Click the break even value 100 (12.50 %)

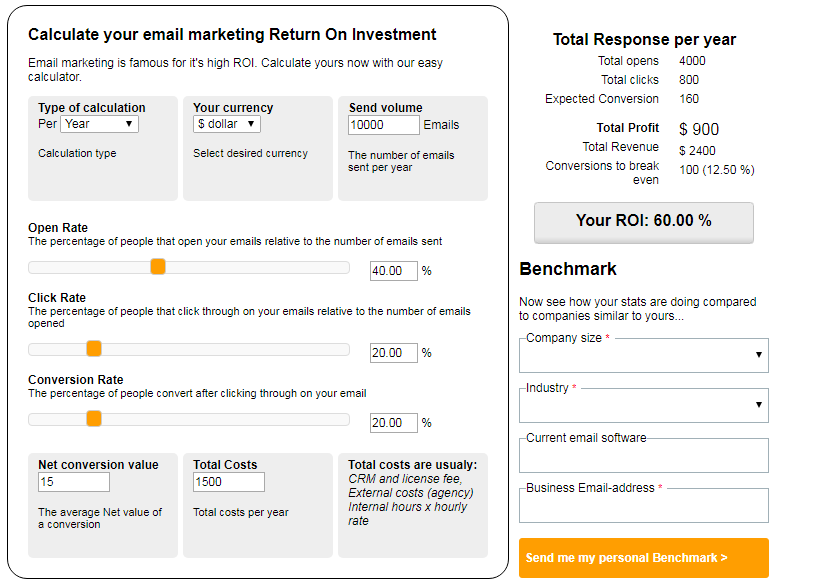(717, 170)
